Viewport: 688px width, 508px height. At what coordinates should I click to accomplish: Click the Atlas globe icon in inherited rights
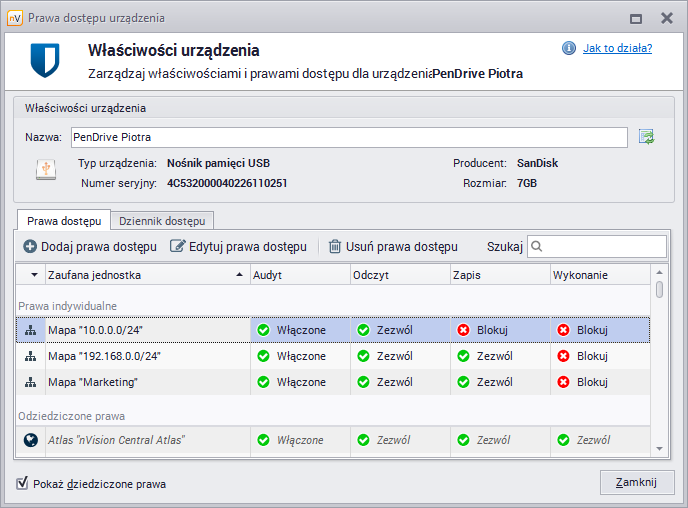30,440
